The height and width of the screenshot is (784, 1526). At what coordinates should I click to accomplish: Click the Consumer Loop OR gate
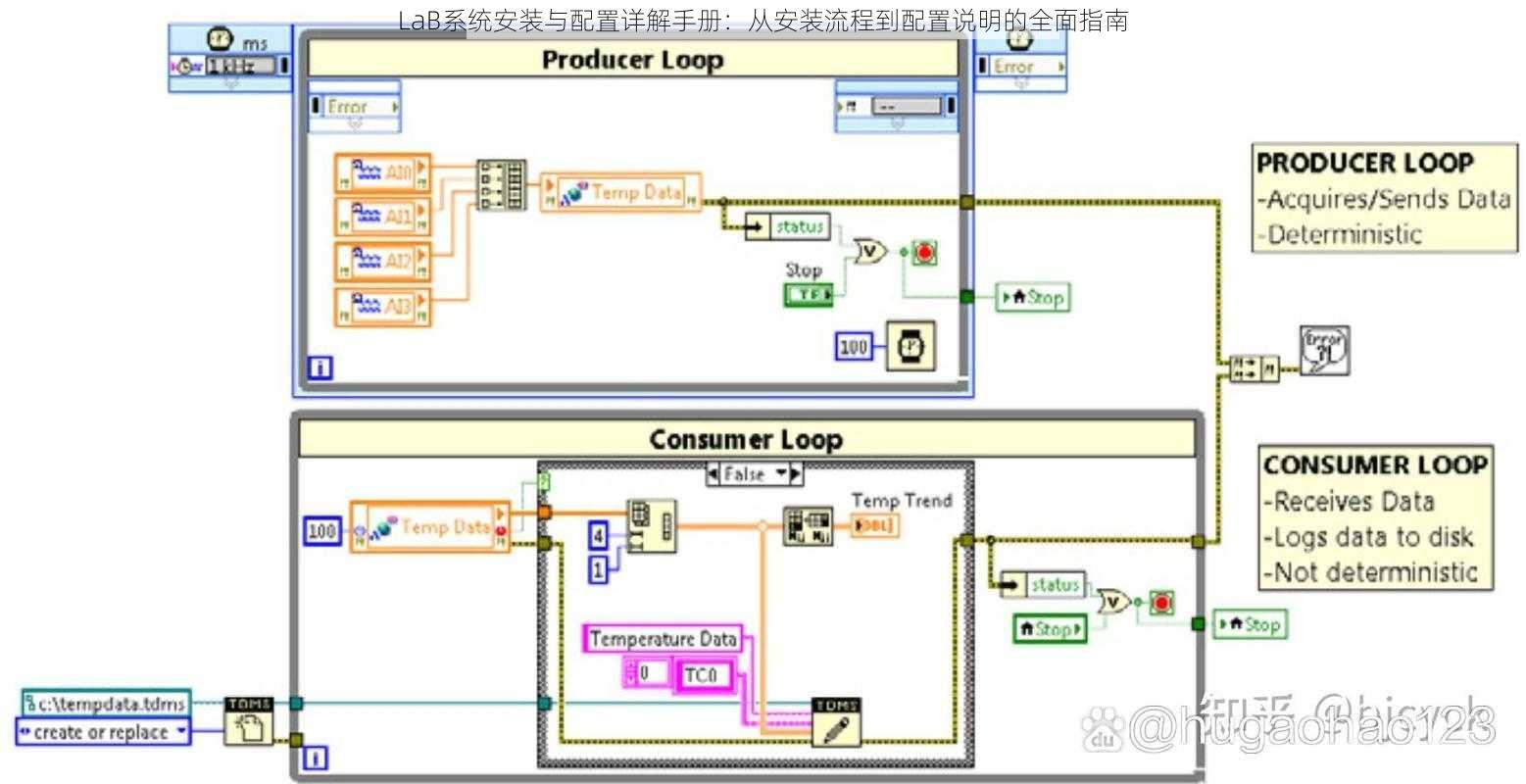pyautogui.click(x=1113, y=603)
